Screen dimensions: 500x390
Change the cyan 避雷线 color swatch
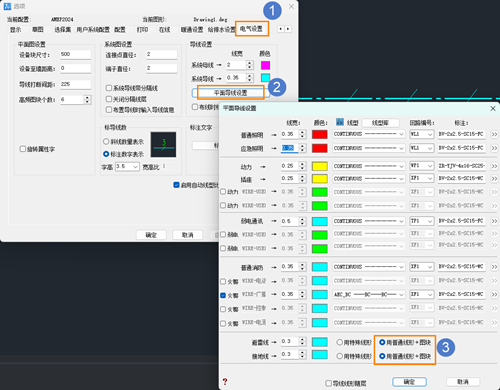tap(319, 342)
